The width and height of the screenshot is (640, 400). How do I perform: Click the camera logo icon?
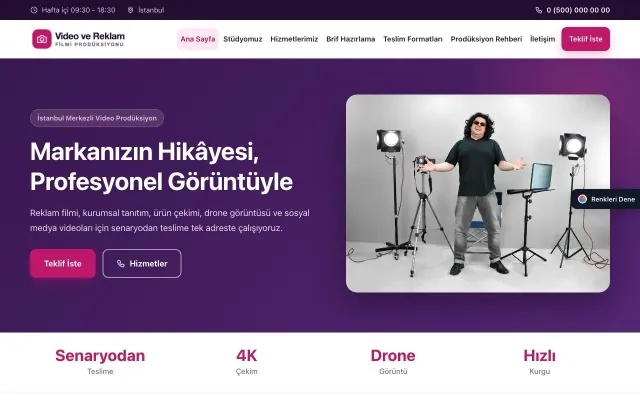[x=42, y=39]
